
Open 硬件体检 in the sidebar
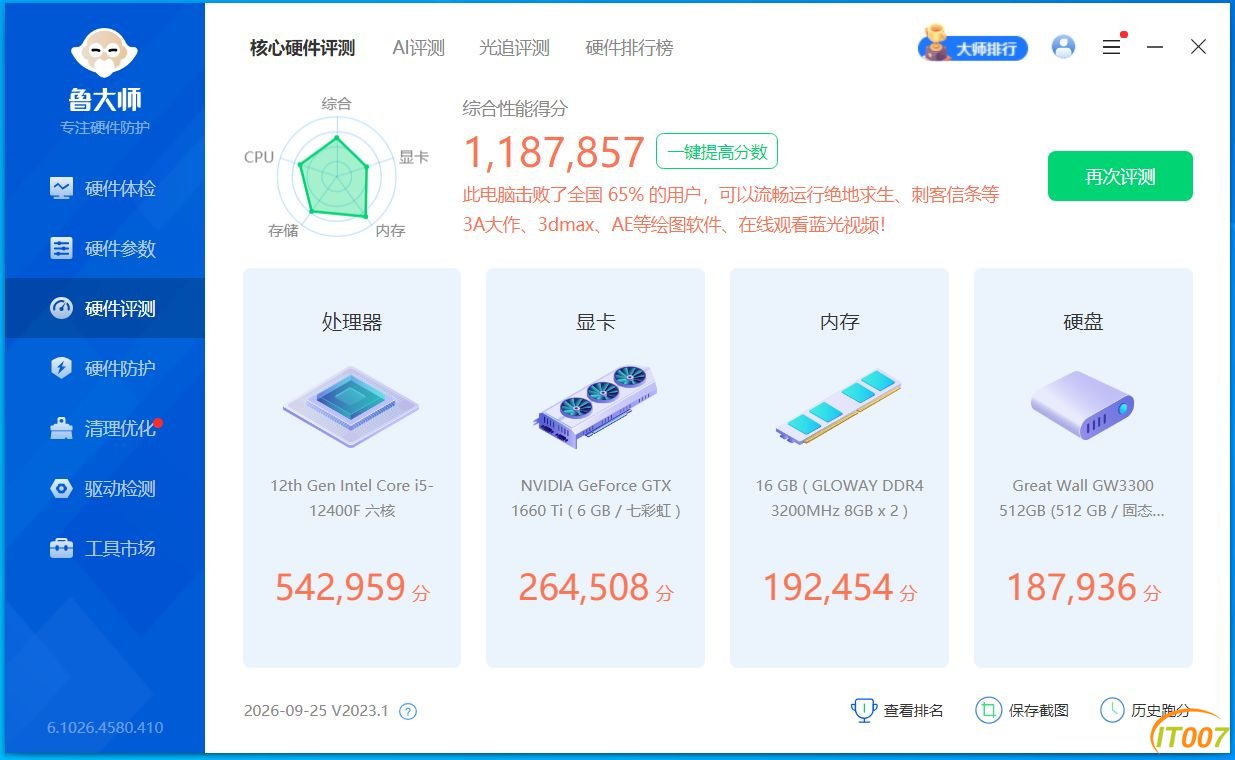pyautogui.click(x=104, y=188)
